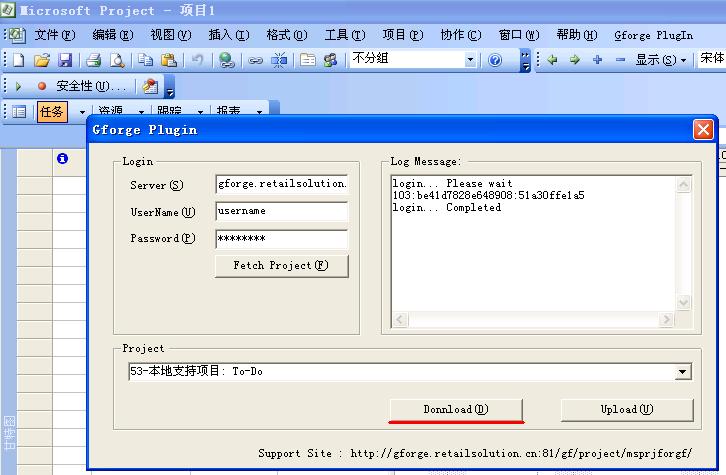Paste from clipboard icon

(x=169, y=60)
